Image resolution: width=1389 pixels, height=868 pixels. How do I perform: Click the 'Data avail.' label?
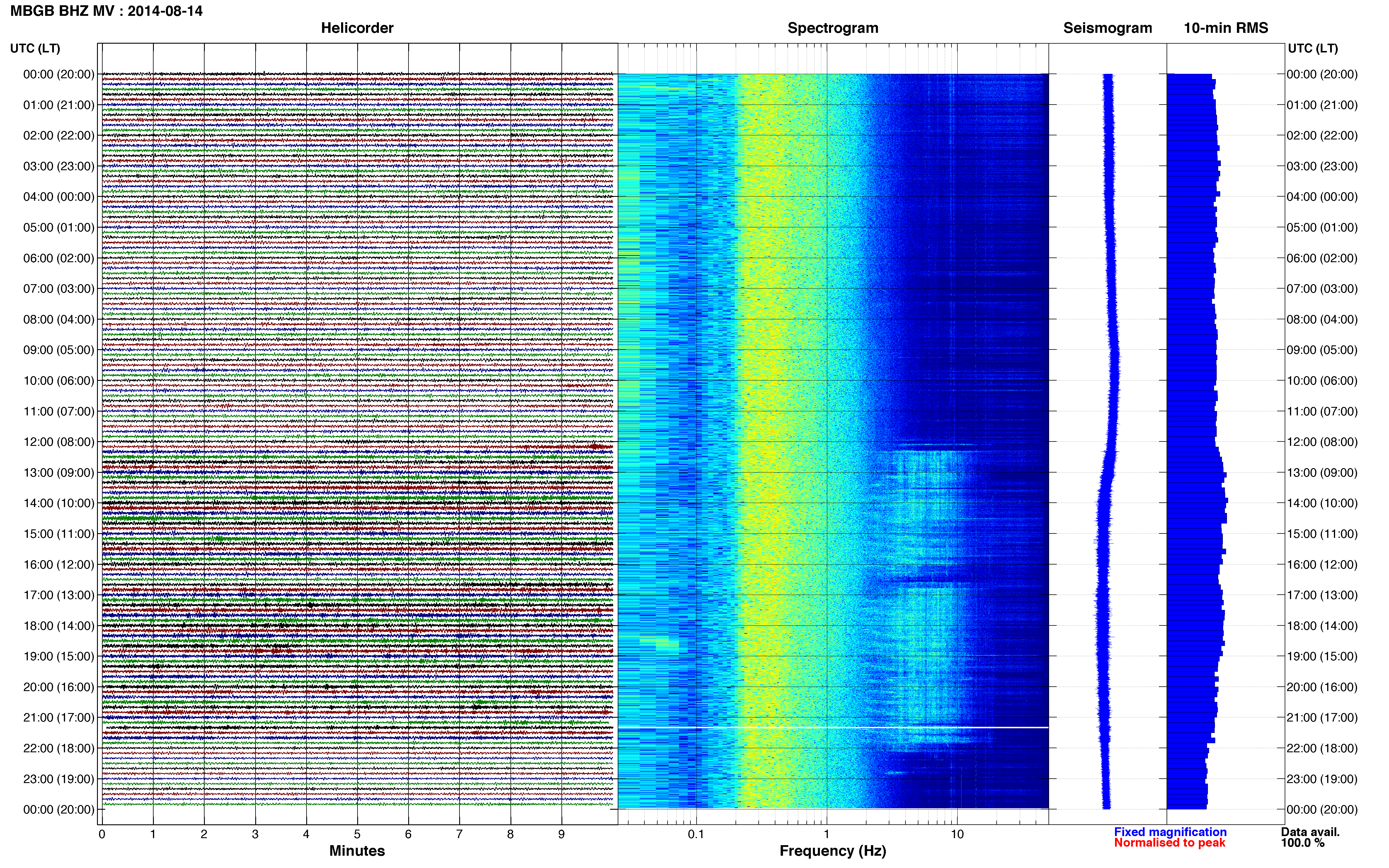tap(1310, 832)
